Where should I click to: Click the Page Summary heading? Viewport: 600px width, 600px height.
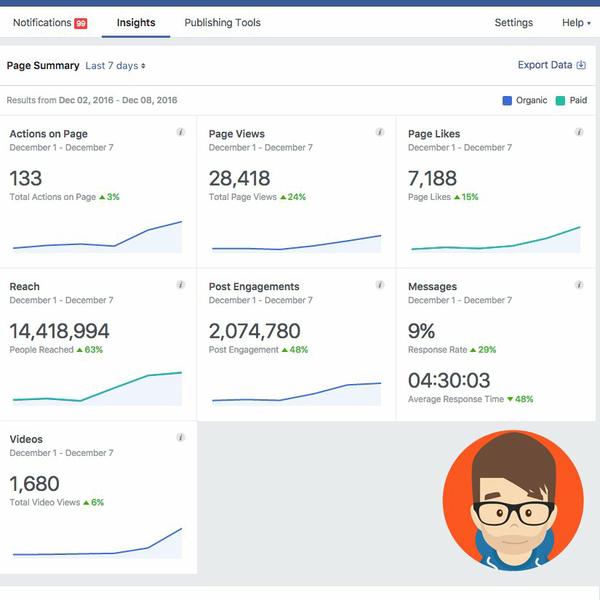point(43,66)
